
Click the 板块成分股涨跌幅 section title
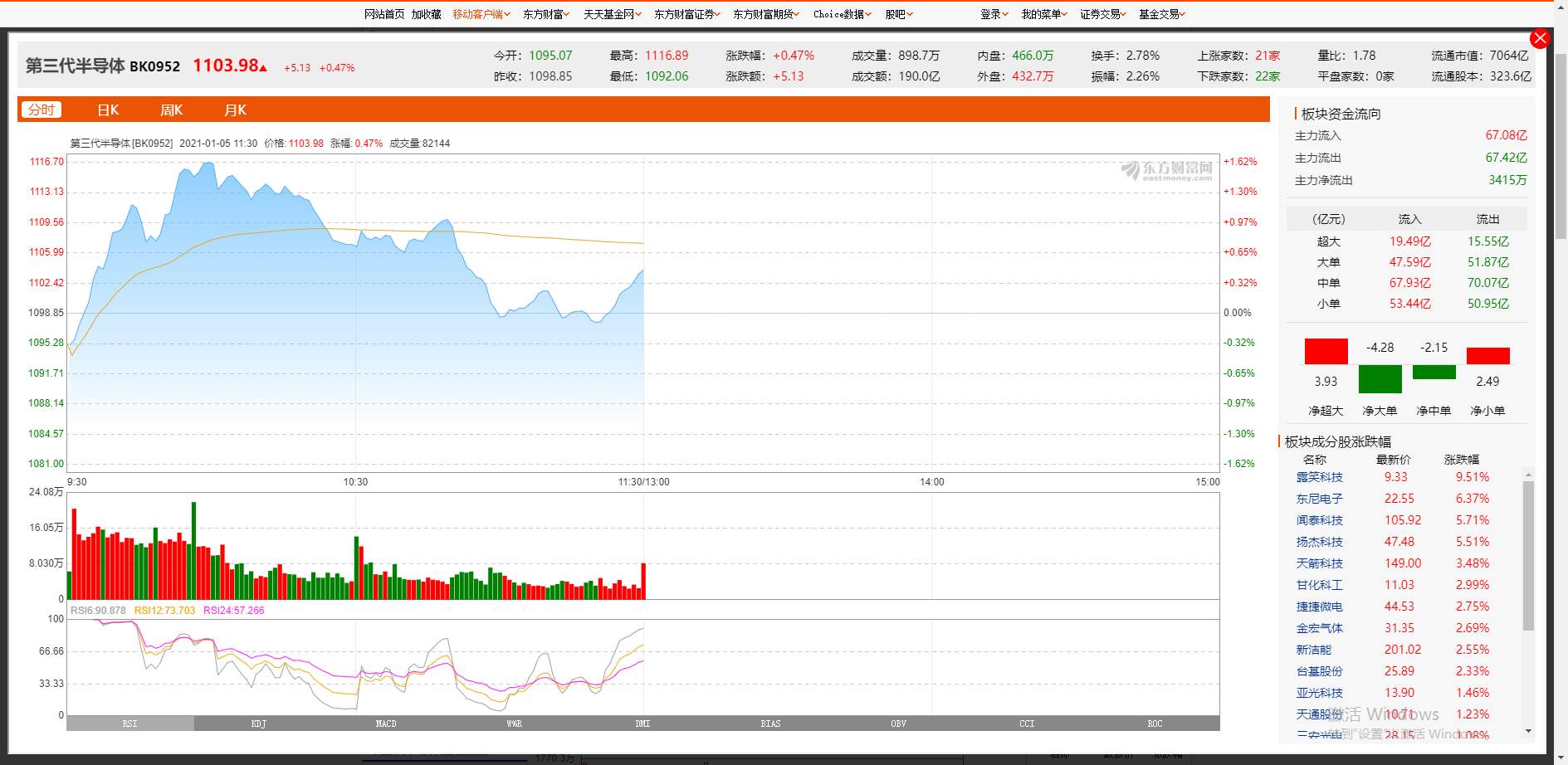[1338, 441]
